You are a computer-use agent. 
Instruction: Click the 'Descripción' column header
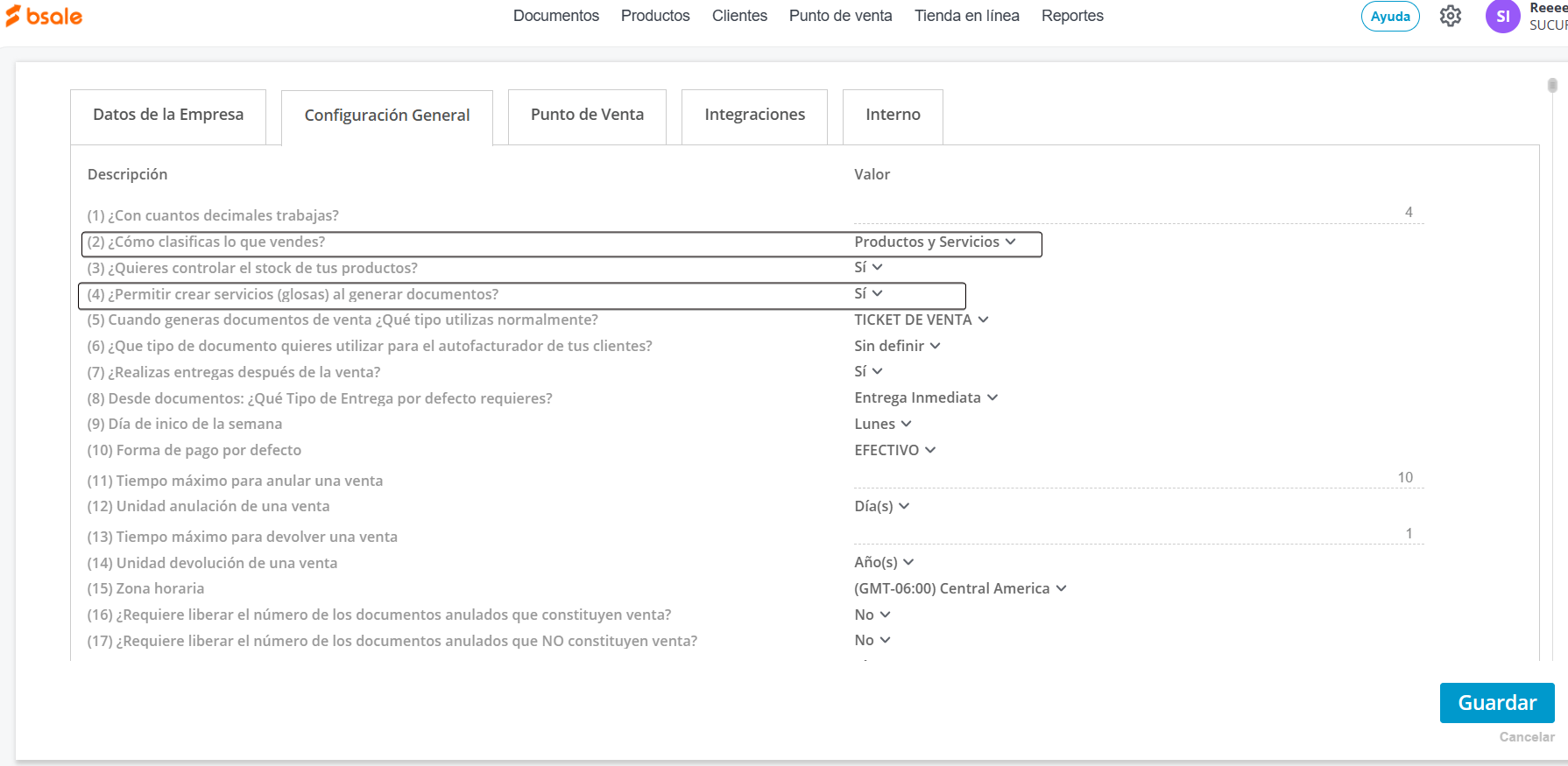click(127, 175)
